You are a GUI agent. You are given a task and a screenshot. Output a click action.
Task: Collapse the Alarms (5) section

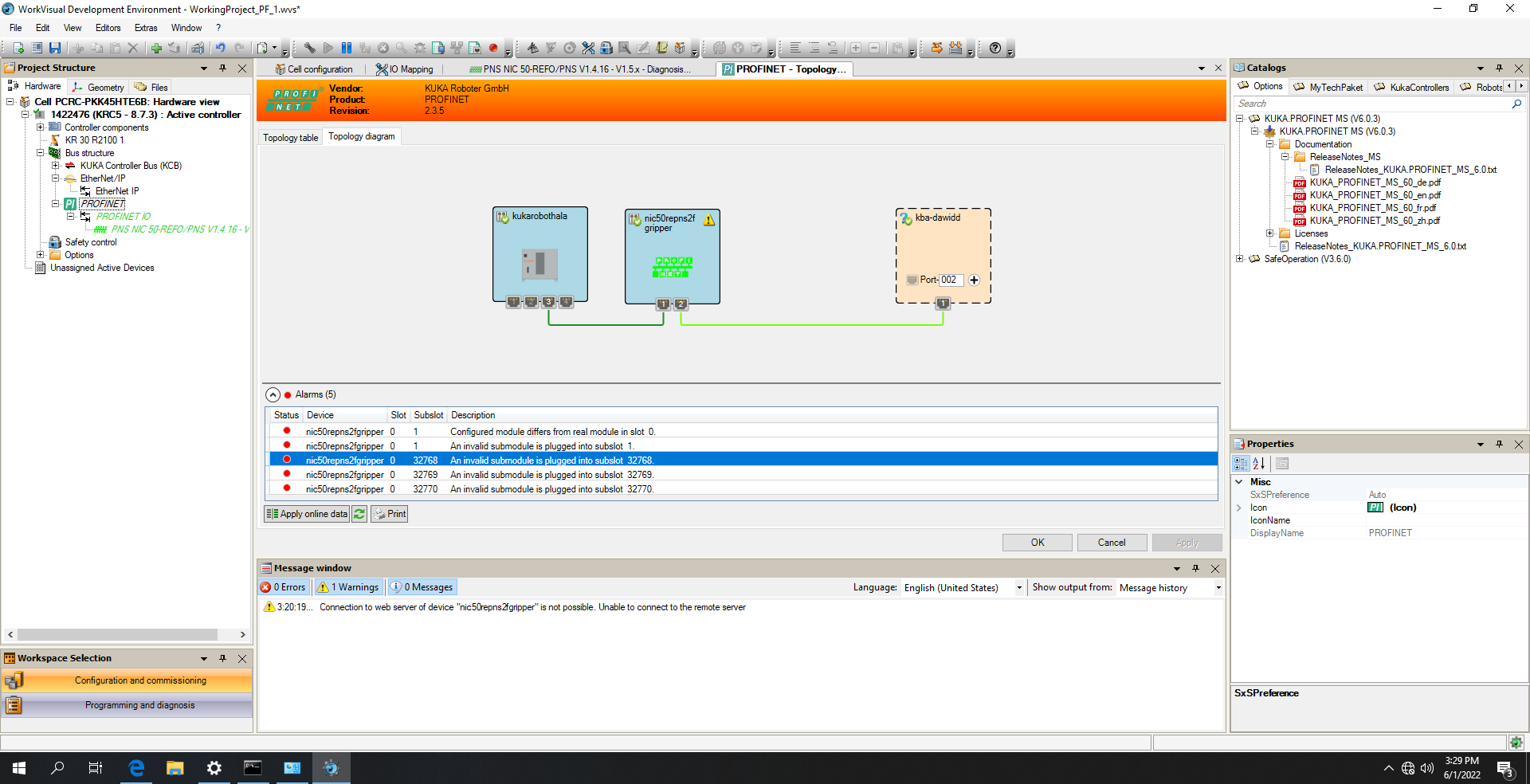click(x=273, y=395)
